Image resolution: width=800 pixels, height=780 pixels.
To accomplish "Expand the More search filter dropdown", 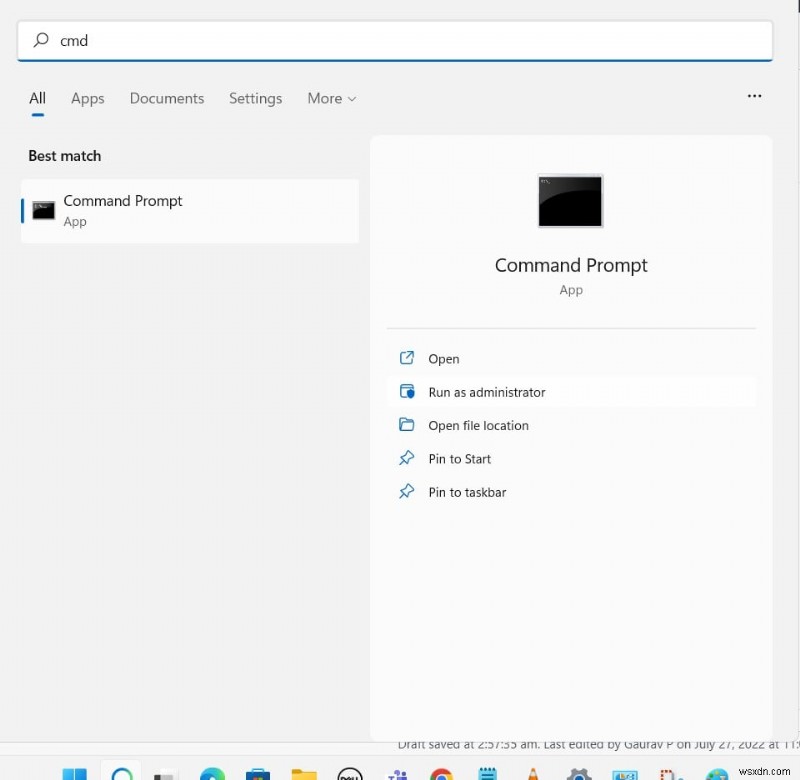I will pyautogui.click(x=331, y=98).
